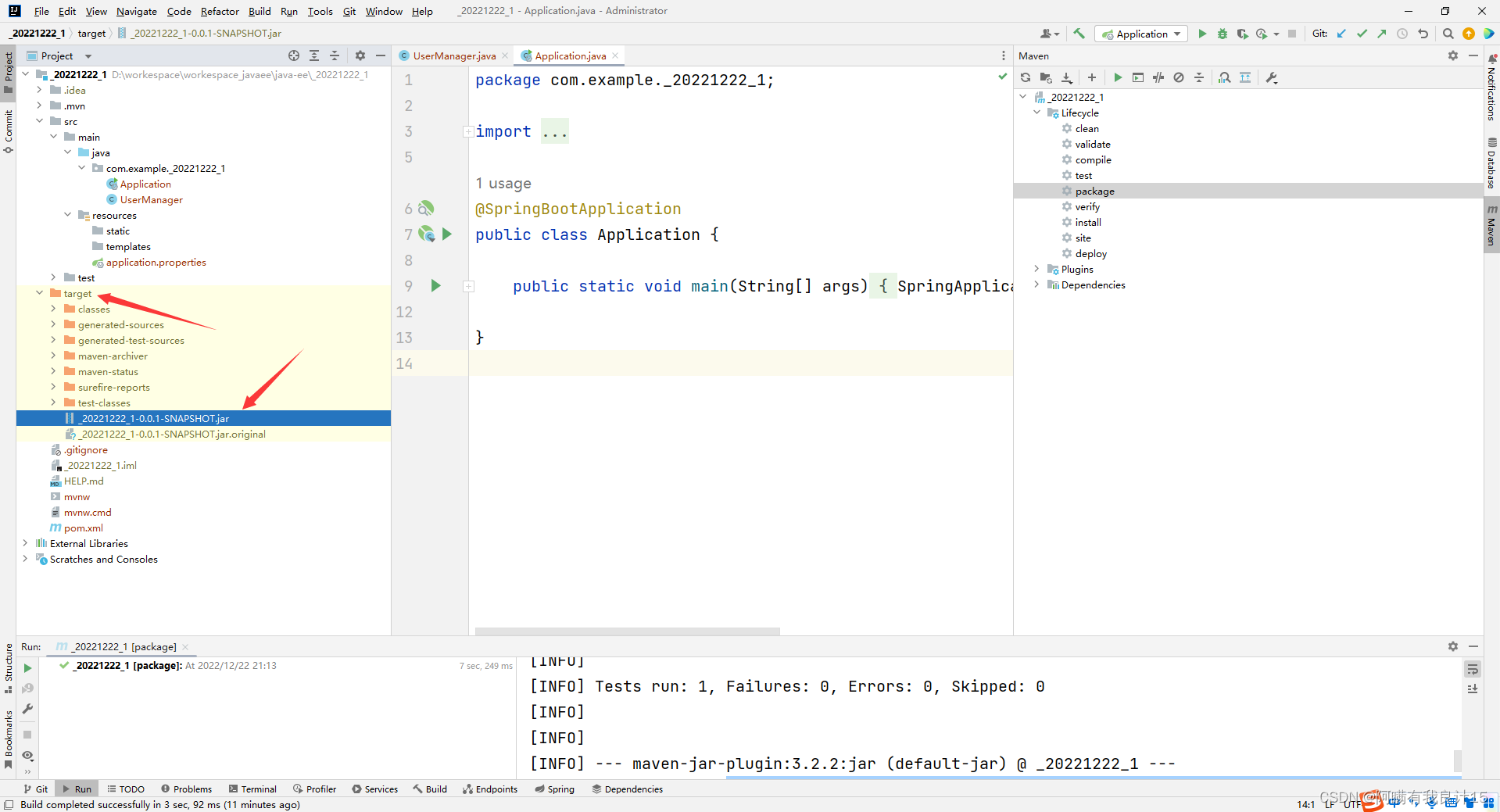The image size is (1500, 812).
Task: Toggle soft-wrap in Run console
Action: pos(1473,669)
